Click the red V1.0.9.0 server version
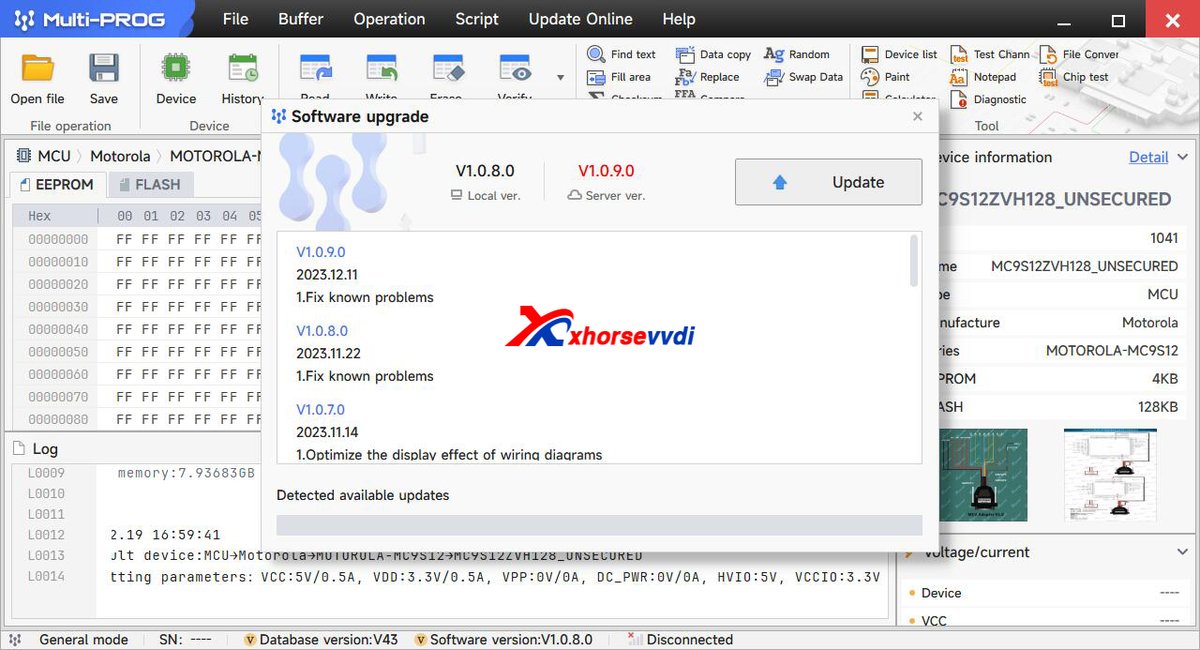 606,171
